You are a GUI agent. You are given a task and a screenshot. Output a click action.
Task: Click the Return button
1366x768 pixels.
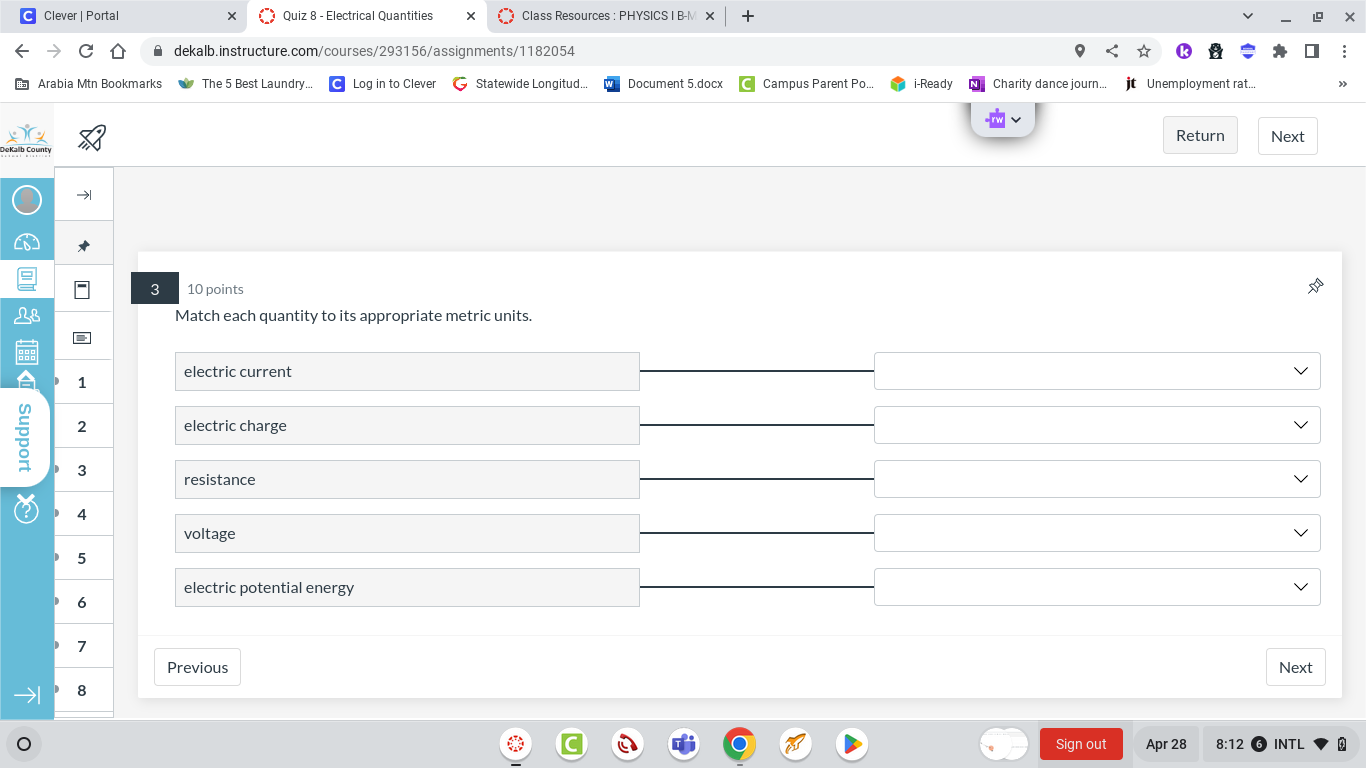click(1200, 135)
